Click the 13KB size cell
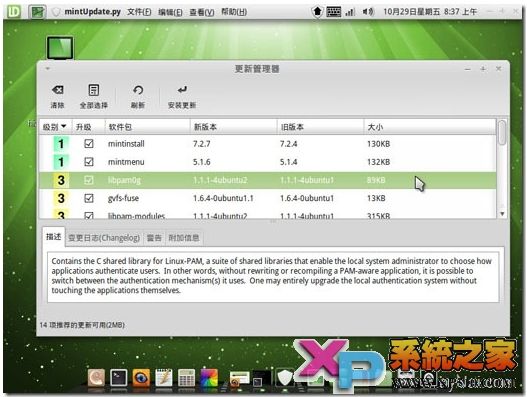Image resolution: width=527 pixels, height=397 pixels. tap(376, 198)
